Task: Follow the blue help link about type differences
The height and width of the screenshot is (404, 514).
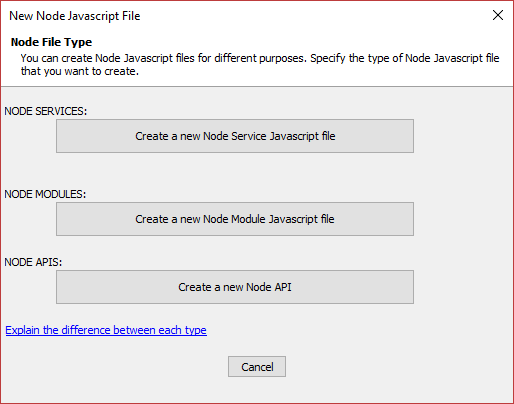Action: (x=106, y=330)
